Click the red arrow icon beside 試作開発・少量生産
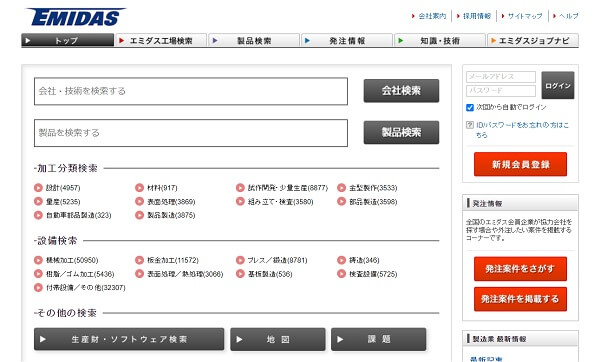600x362 pixels. (x=240, y=188)
